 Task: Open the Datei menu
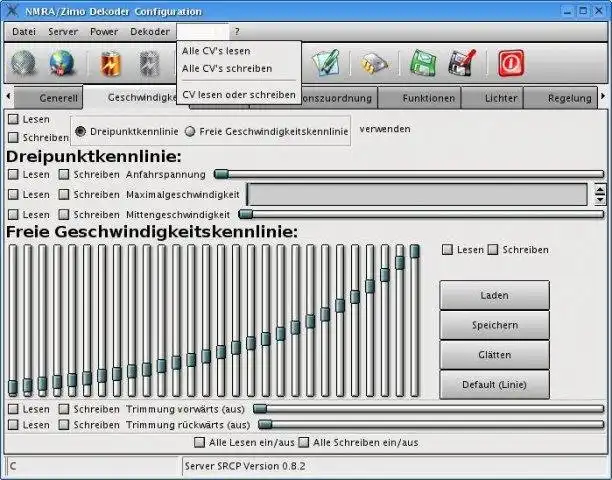24,32
